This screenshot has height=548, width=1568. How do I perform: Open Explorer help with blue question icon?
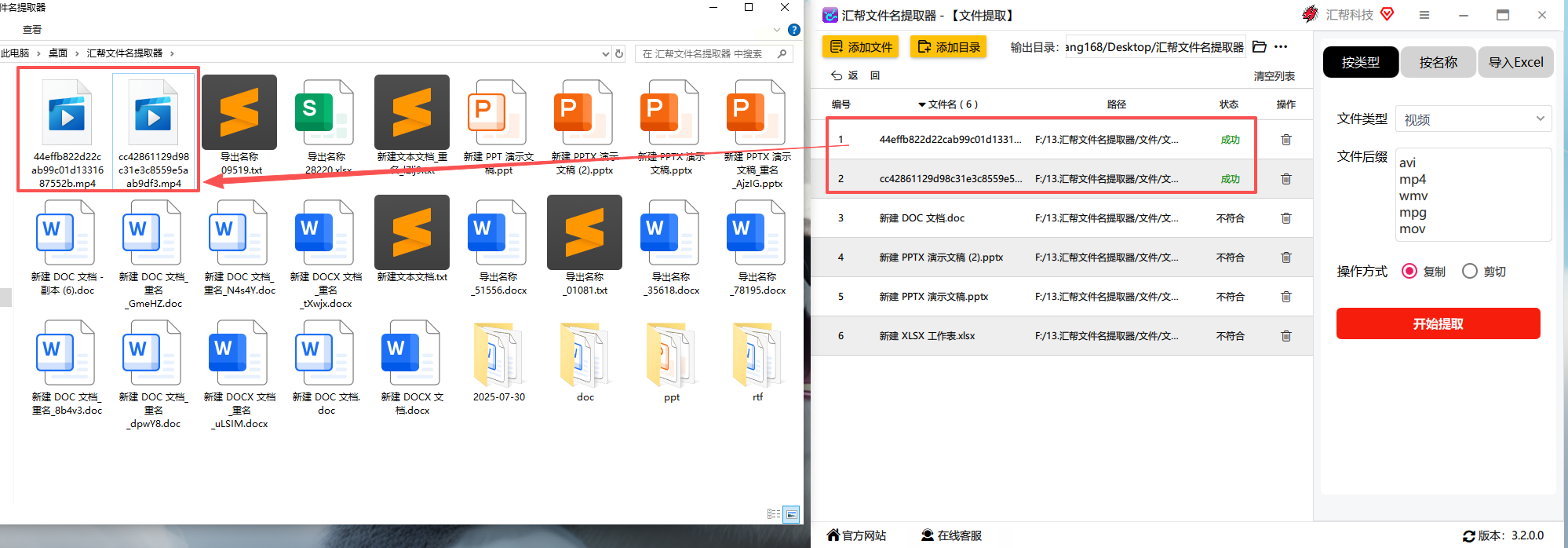pyautogui.click(x=794, y=30)
